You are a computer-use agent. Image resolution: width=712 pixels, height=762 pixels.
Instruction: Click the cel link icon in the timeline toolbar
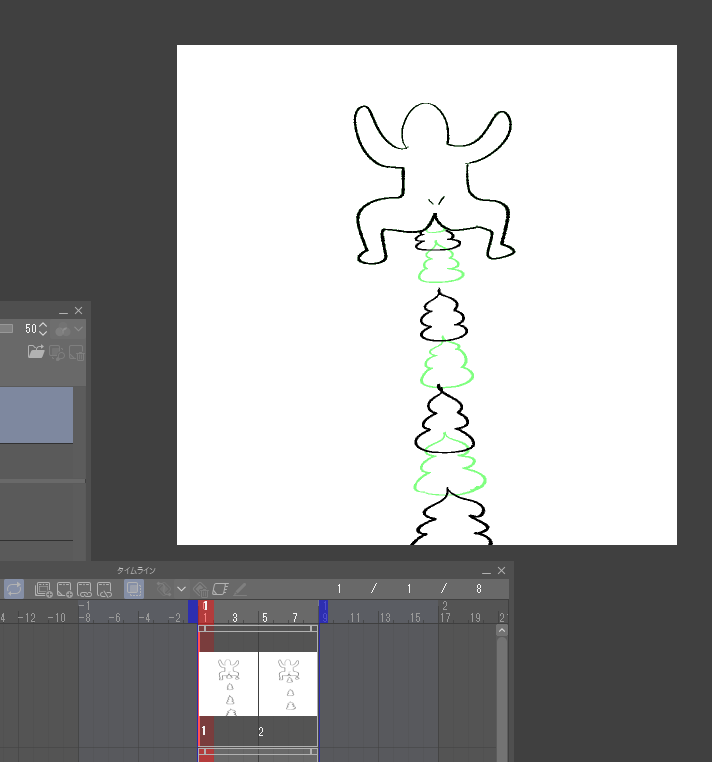click(x=84, y=589)
